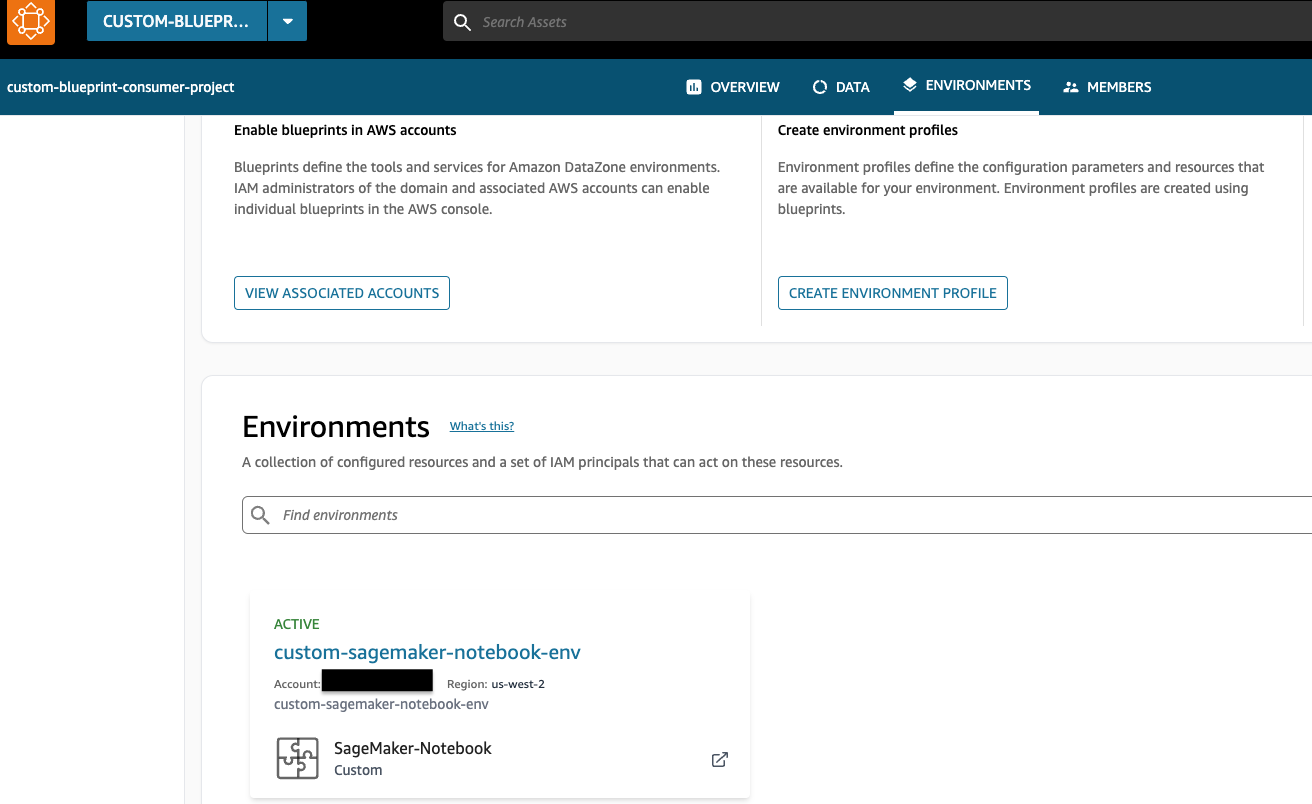1312x804 pixels.
Task: Open the custom-sagemaker-notebook-env environment
Action: coord(427,651)
